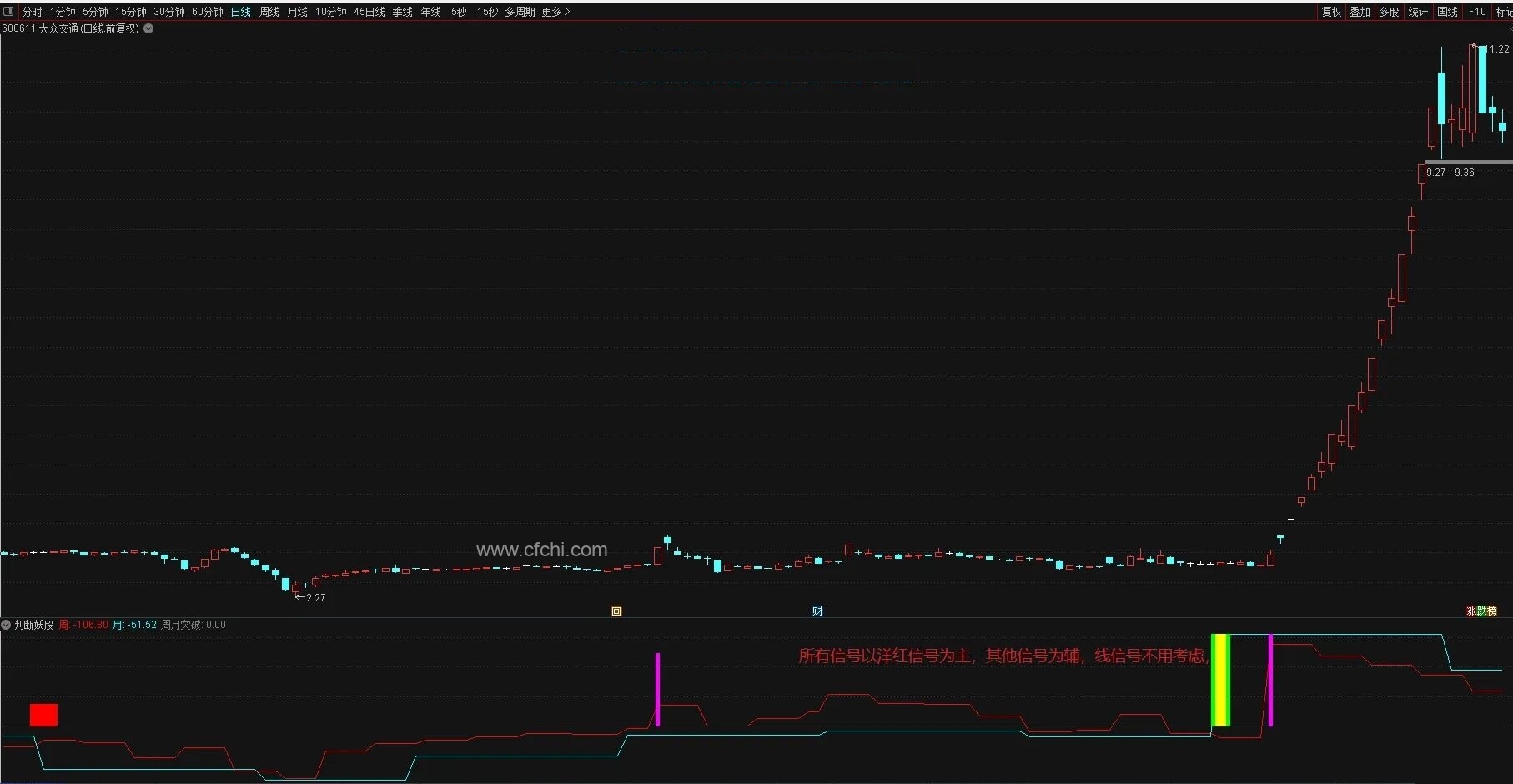Viewport: 1513px width, 784px height.
Task: Select the 60分钟 period tab
Action: click(x=208, y=12)
